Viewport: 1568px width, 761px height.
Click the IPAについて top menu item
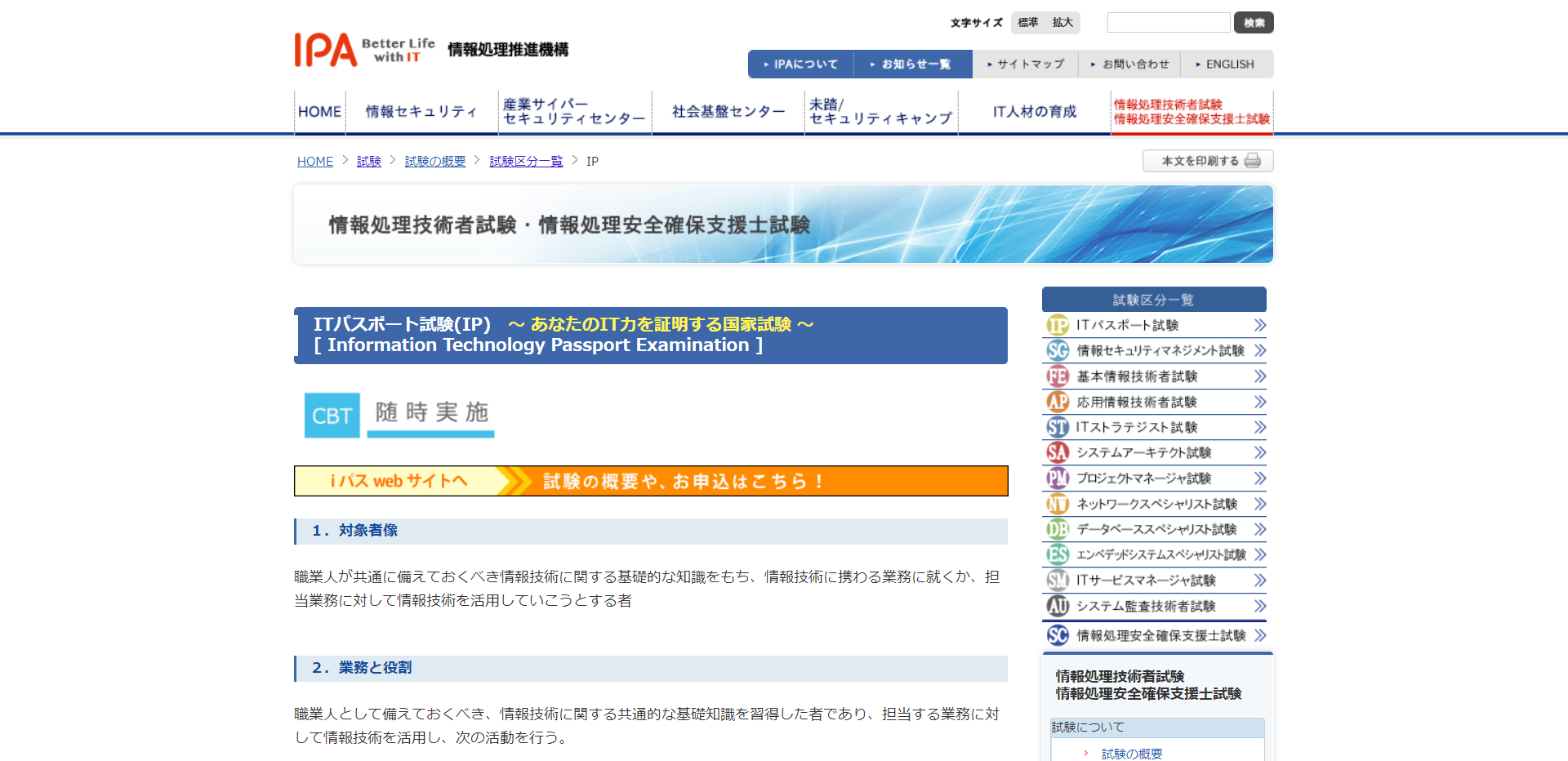(x=801, y=65)
